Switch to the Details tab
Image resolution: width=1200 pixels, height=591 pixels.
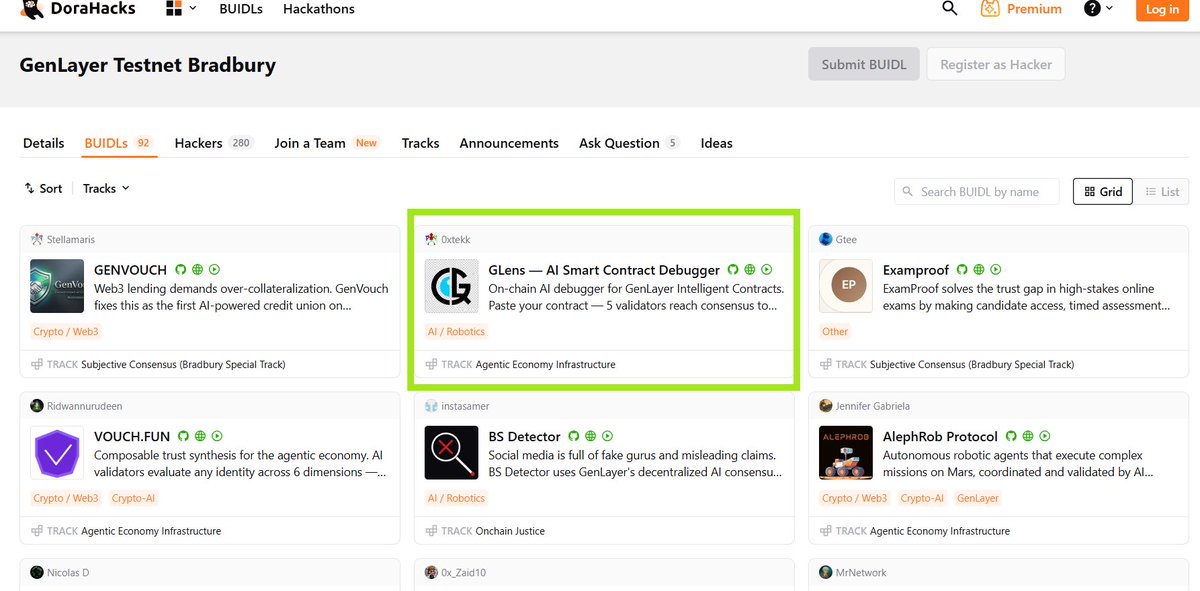tap(43, 143)
